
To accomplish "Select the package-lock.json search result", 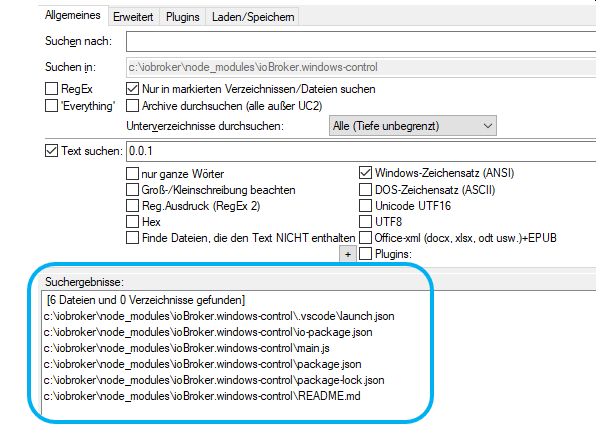I will click(214, 380).
